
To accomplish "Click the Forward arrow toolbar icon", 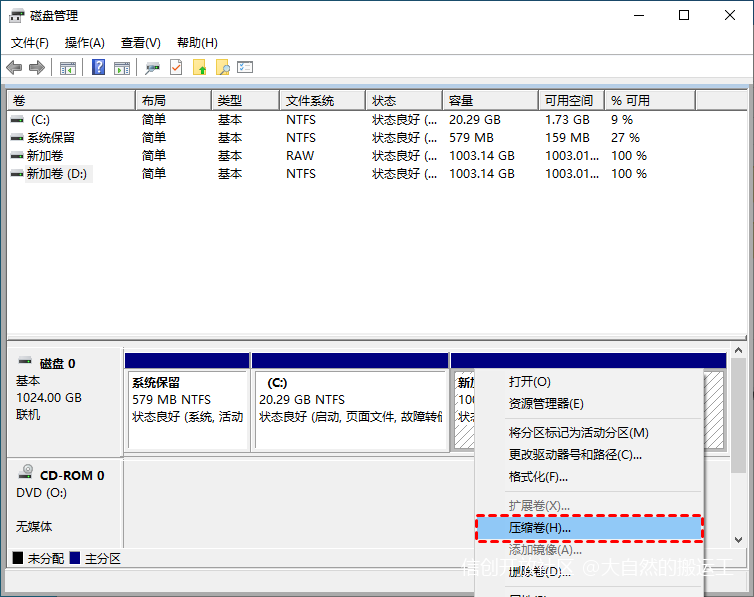I will 37,67.
